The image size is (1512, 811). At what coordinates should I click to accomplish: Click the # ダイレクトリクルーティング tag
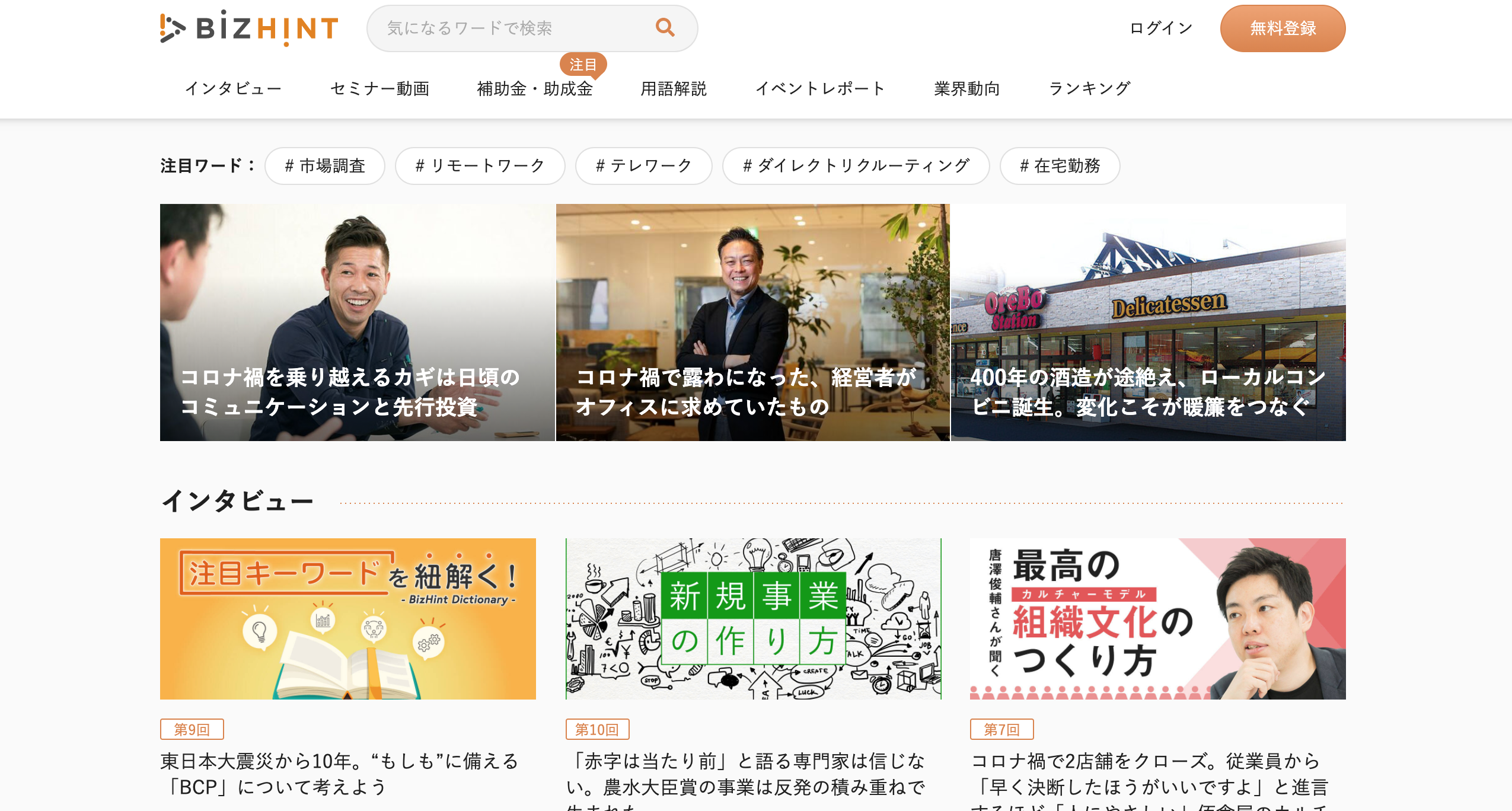[x=856, y=166]
